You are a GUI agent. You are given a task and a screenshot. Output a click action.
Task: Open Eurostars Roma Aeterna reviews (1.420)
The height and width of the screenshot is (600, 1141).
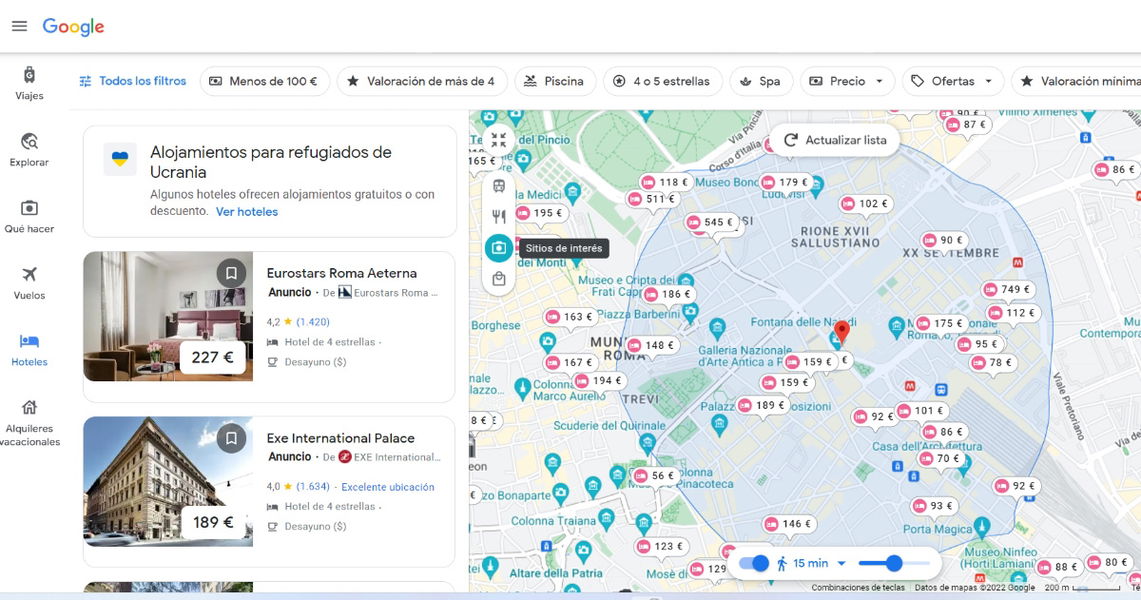pyautogui.click(x=313, y=321)
